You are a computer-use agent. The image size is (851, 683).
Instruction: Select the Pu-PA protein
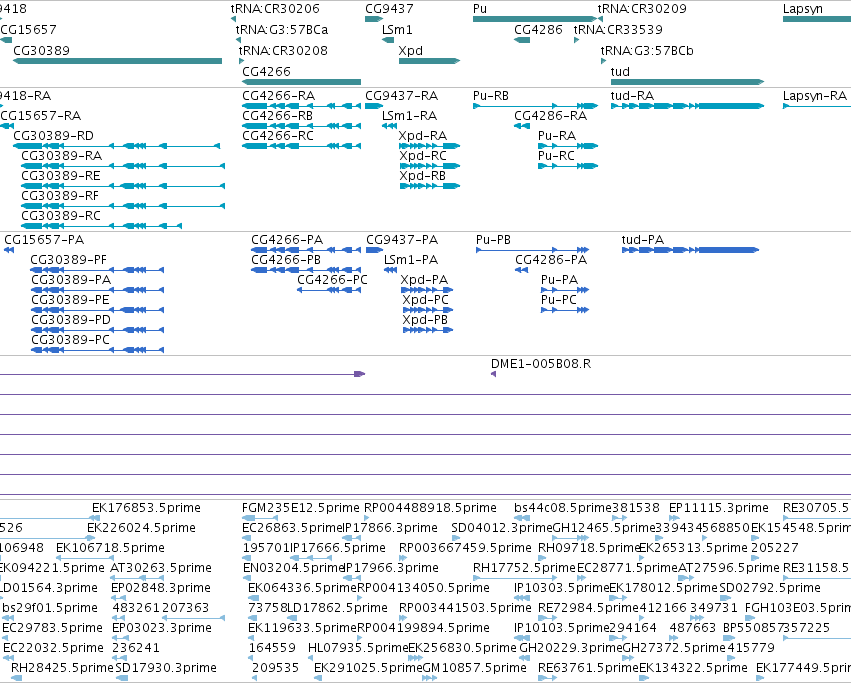coord(560,280)
